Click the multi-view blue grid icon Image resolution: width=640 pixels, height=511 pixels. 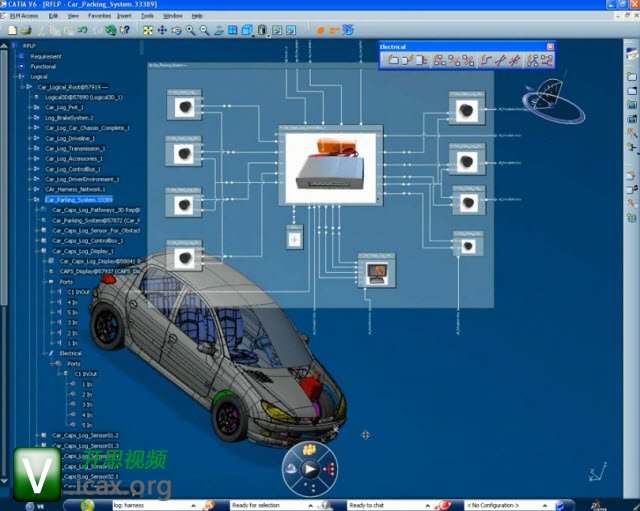click(x=232, y=30)
